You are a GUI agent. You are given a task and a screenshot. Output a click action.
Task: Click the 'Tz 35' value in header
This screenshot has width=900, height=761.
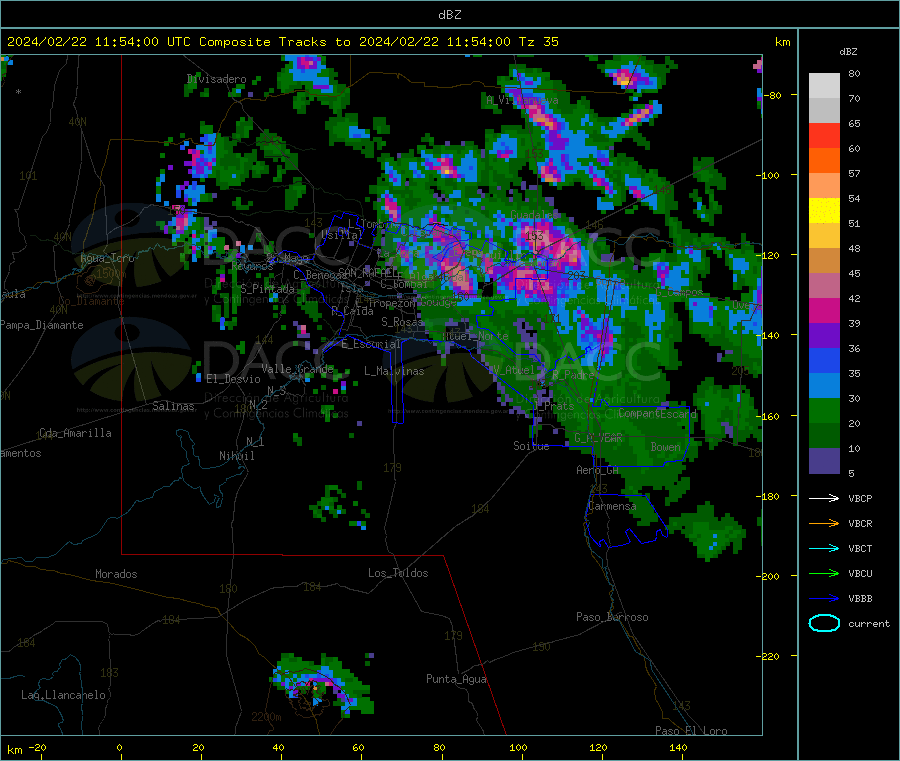pos(538,42)
